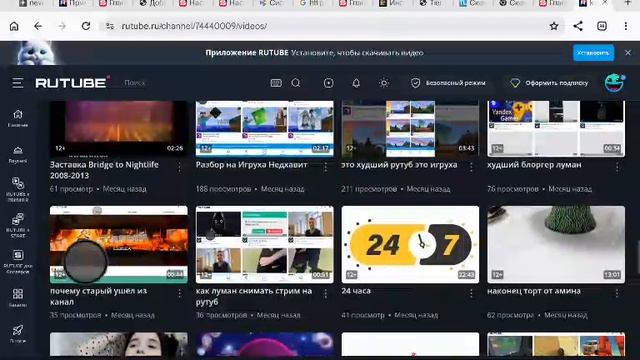
Task: Bookmark page with star icon
Action: pos(553,26)
